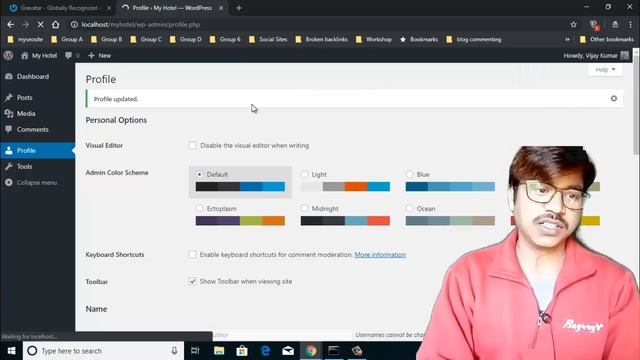640x360 pixels.
Task: Click the Default scheme color palette
Action: coord(240,187)
